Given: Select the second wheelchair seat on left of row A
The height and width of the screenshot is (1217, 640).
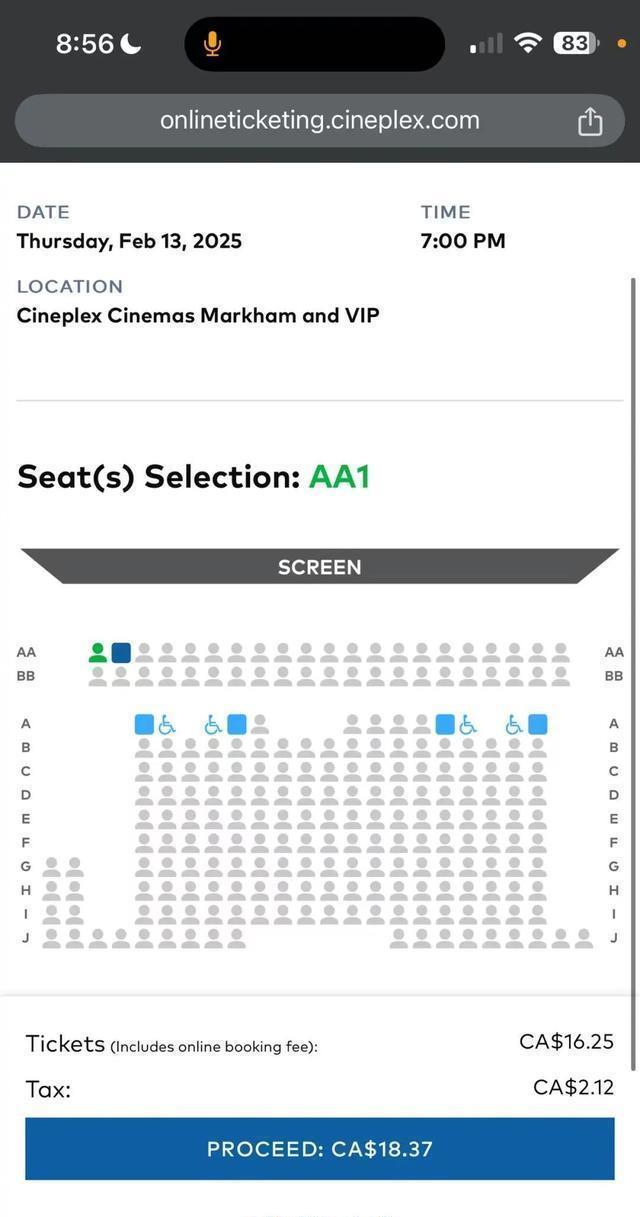Looking at the screenshot, I should tap(213, 724).
